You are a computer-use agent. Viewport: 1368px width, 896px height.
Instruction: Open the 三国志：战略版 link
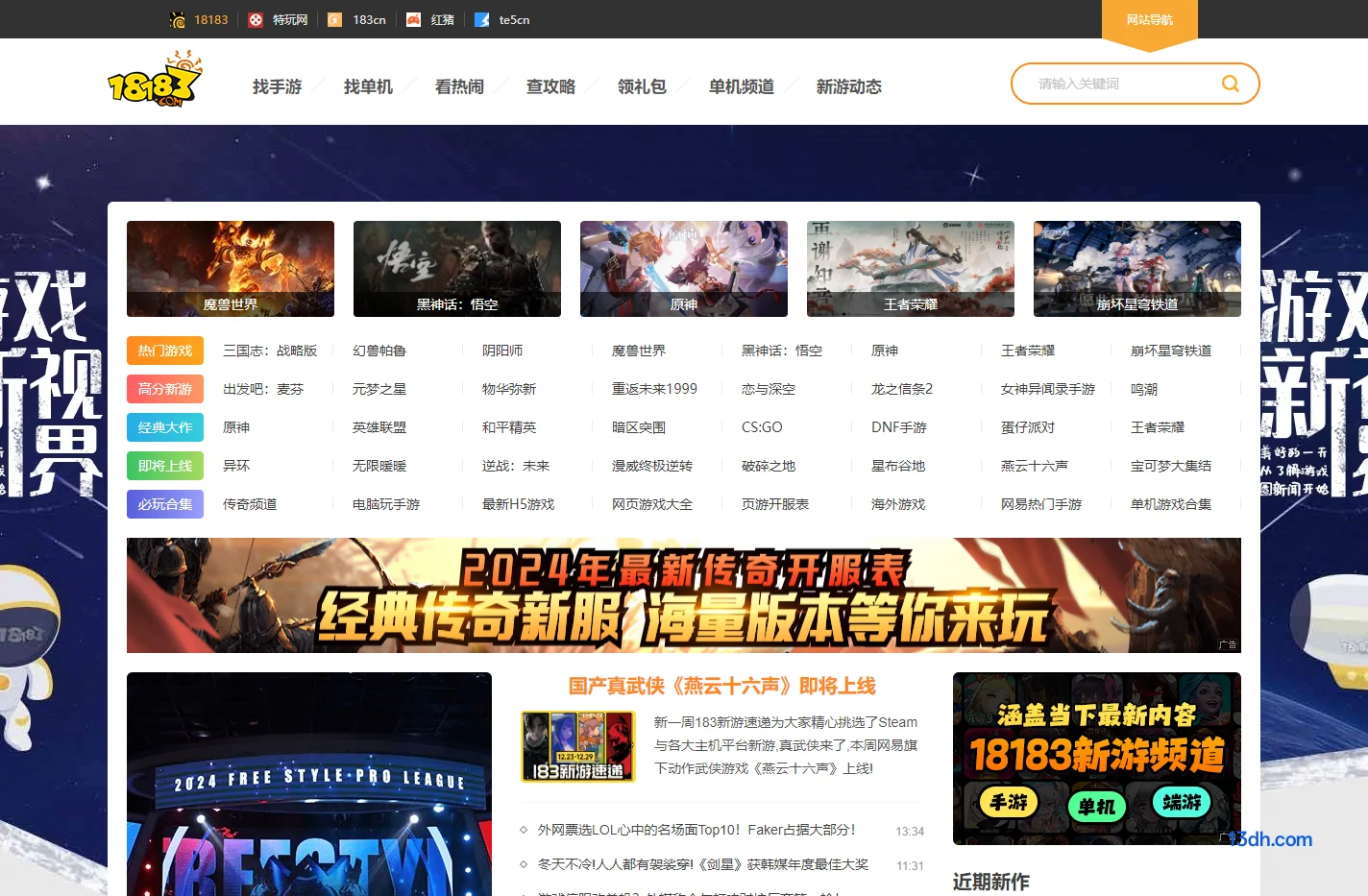(x=270, y=351)
